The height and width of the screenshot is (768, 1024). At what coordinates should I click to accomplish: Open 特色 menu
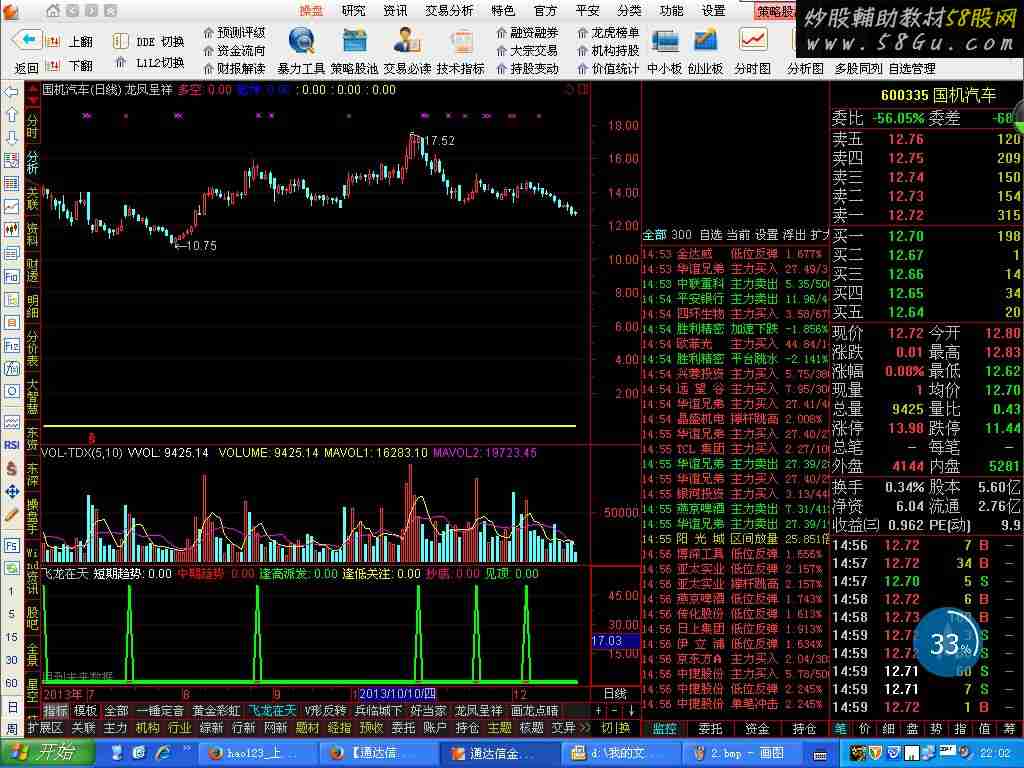(503, 10)
